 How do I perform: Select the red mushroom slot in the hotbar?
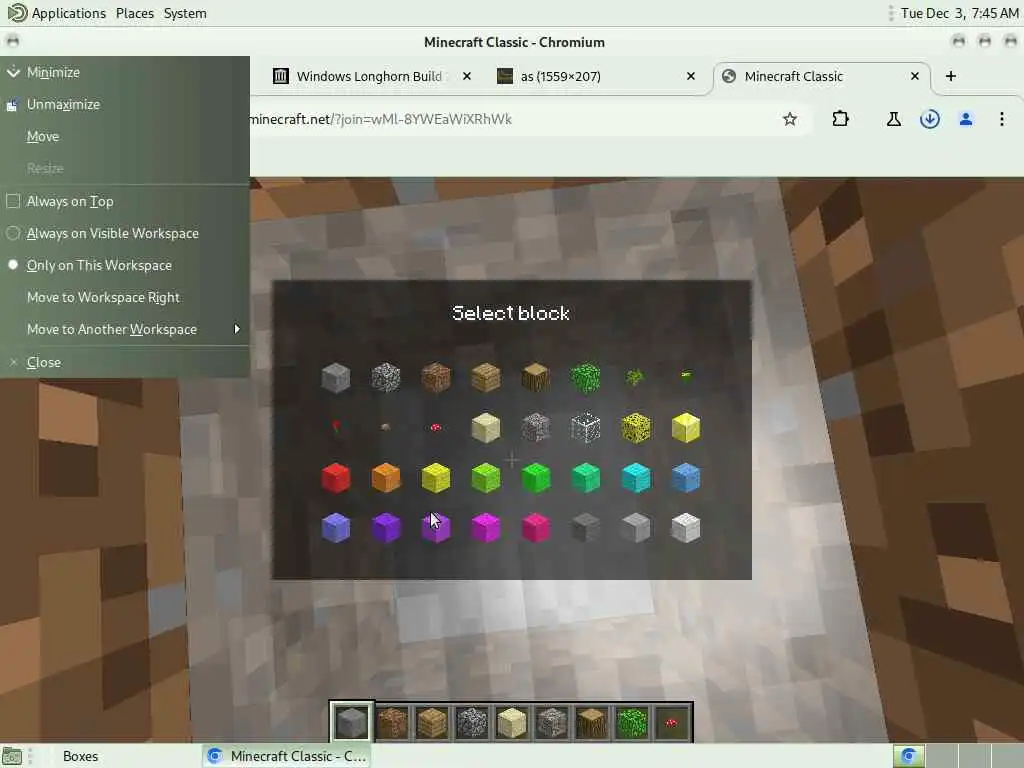[x=671, y=722]
